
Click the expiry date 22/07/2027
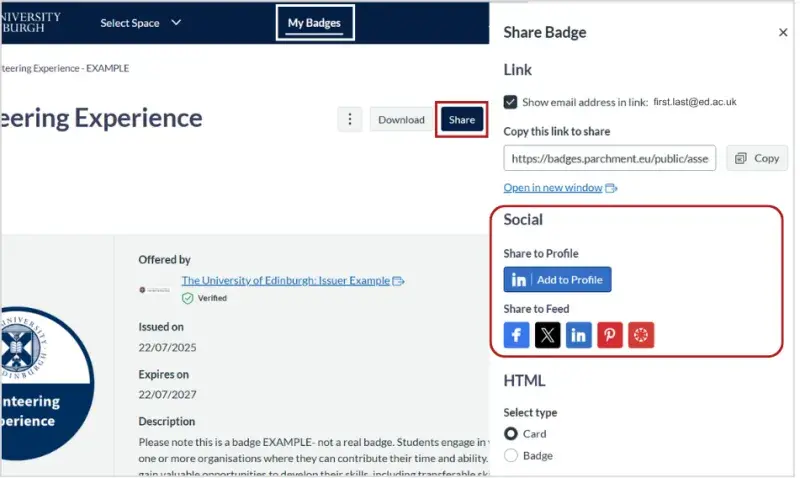(168, 396)
